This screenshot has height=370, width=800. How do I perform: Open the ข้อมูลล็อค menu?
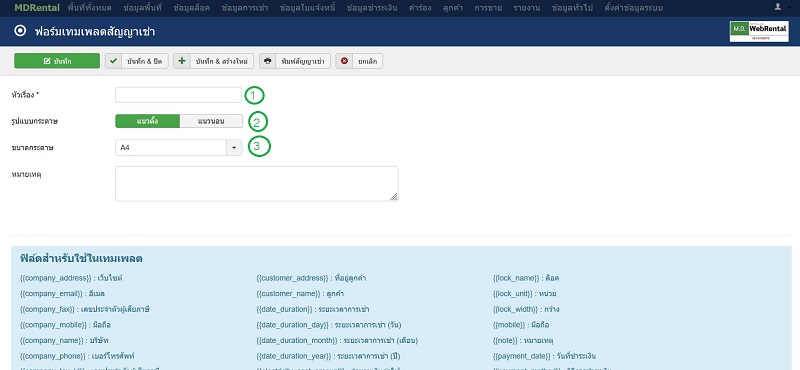tap(191, 8)
